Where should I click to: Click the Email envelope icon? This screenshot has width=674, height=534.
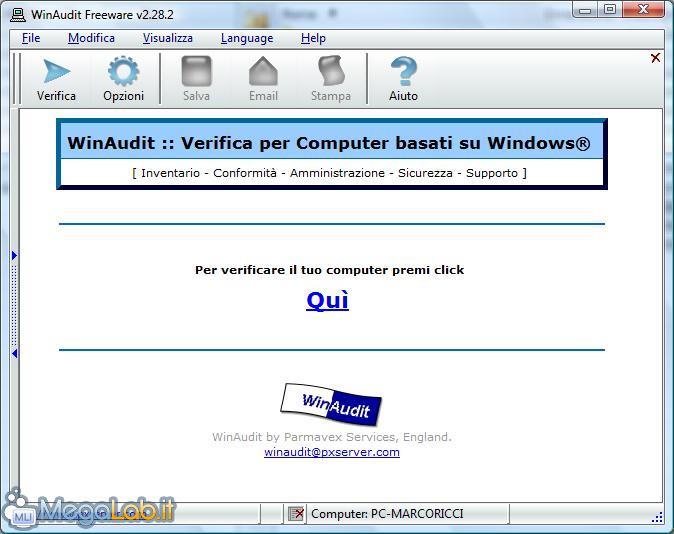coord(263,79)
